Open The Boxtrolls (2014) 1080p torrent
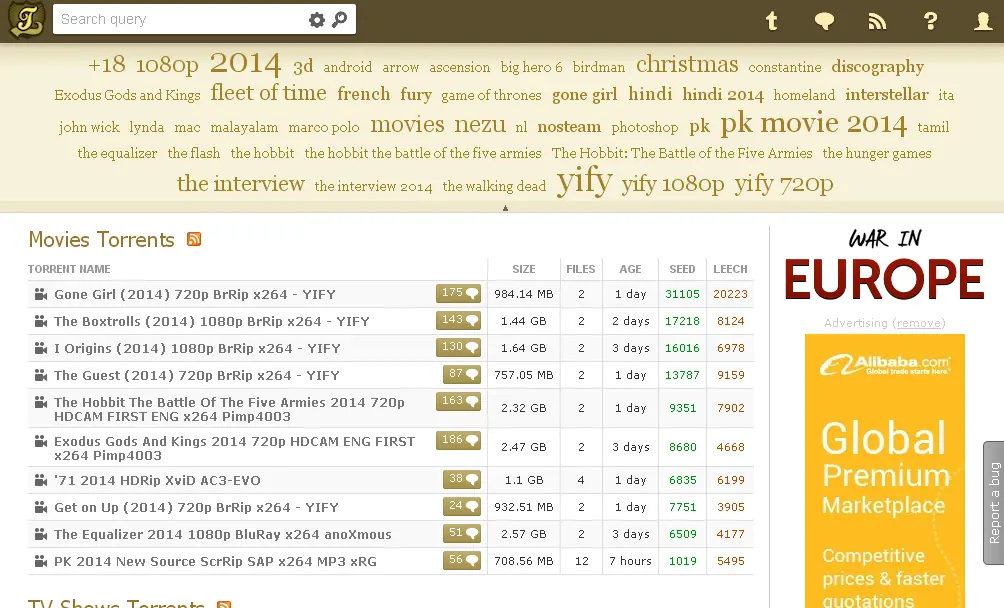The image size is (1004, 608). (x=211, y=321)
